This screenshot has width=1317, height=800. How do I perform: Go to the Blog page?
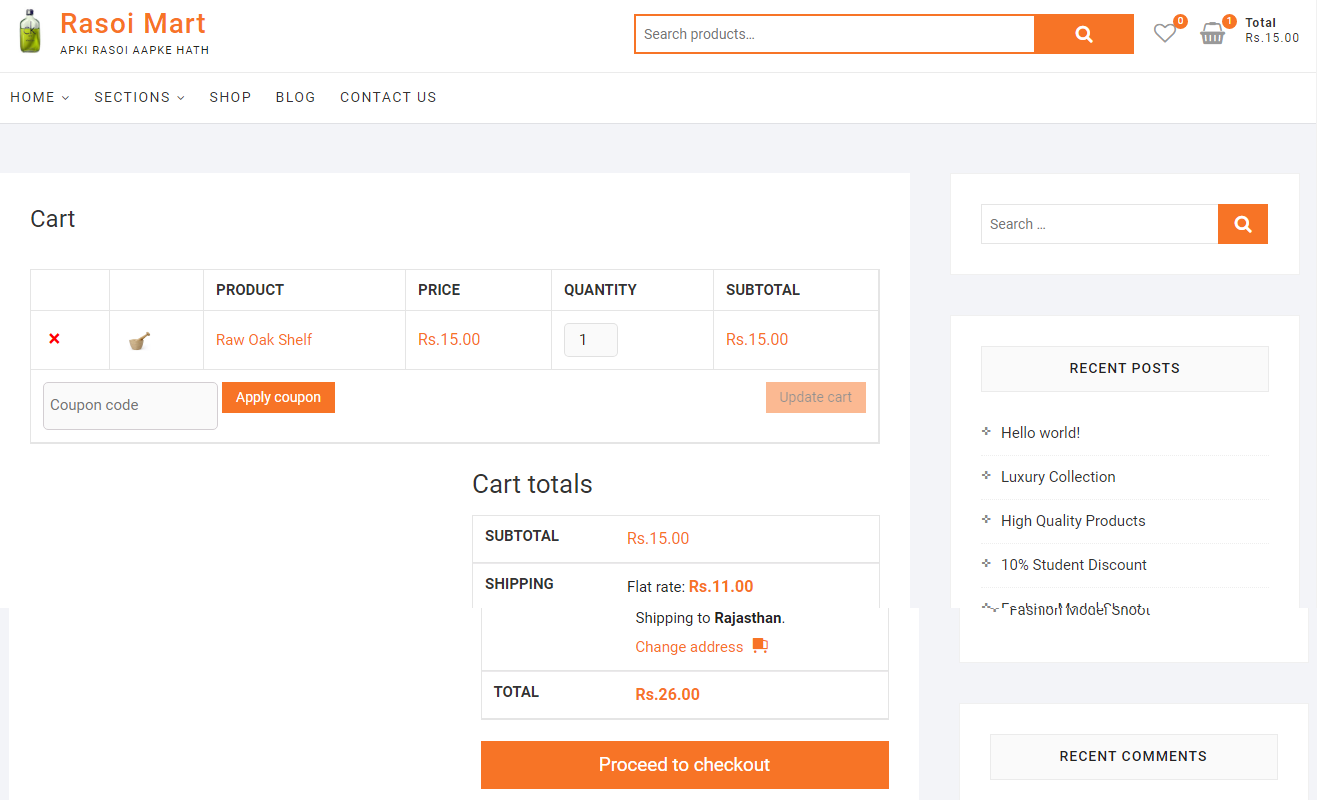coord(295,97)
